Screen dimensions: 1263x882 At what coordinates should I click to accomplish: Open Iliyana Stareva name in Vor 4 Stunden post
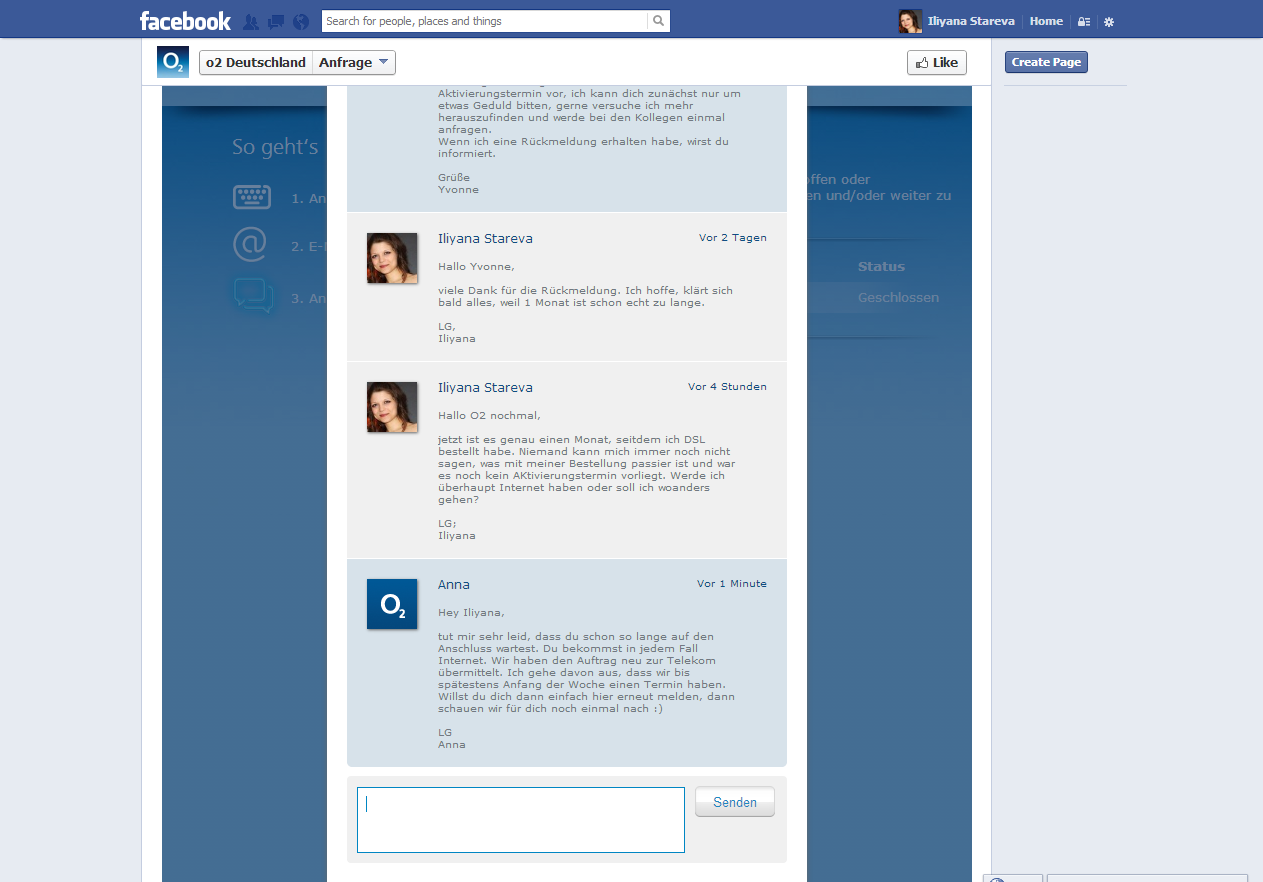point(485,388)
